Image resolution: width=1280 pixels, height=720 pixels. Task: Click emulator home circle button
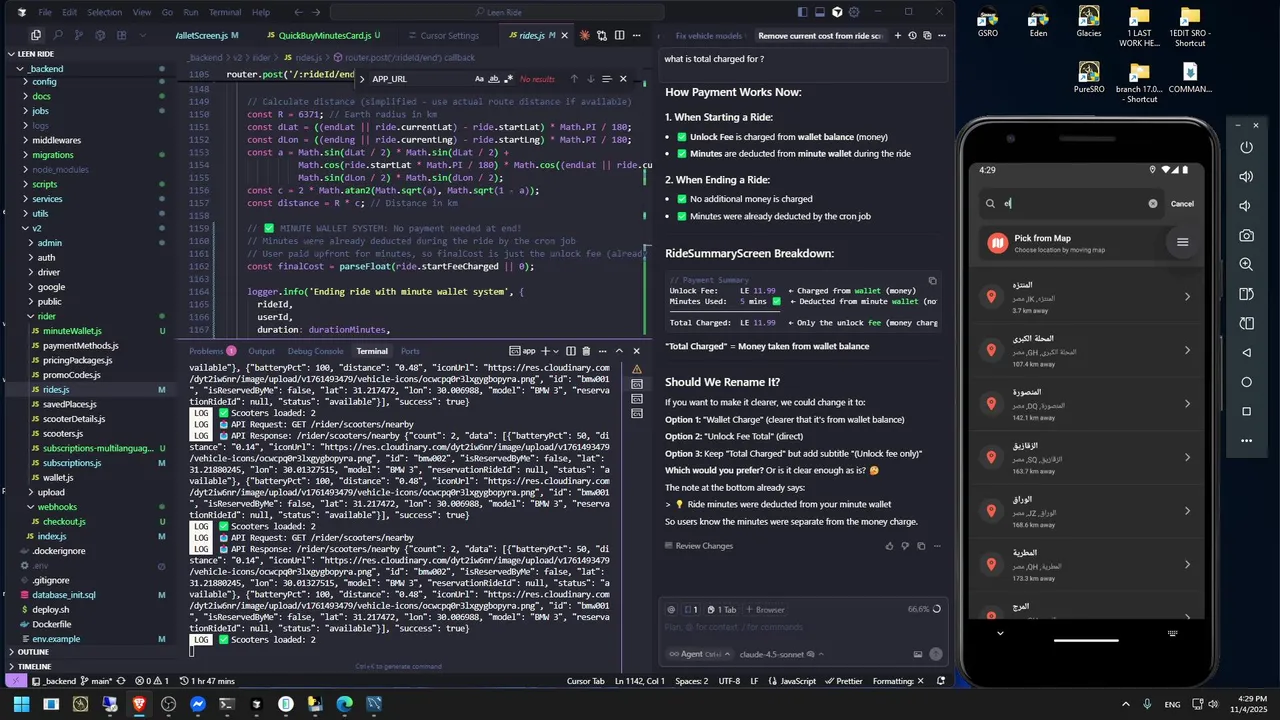[x=1246, y=382]
